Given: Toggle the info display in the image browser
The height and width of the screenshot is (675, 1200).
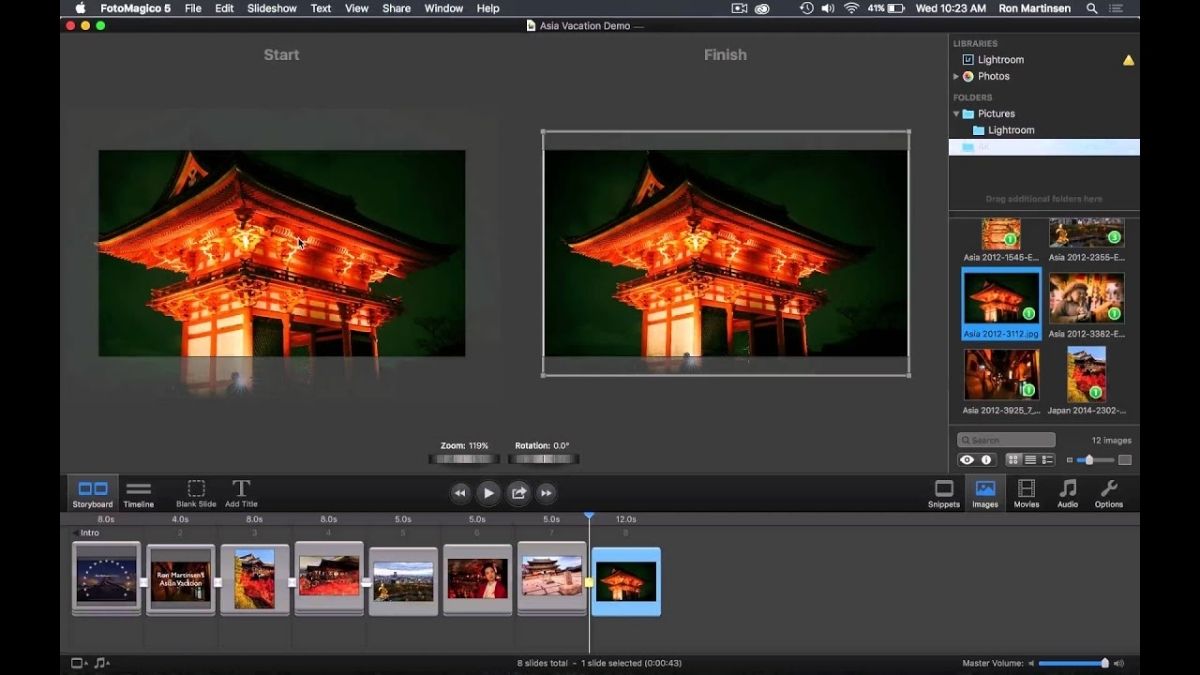Looking at the screenshot, I should [987, 459].
